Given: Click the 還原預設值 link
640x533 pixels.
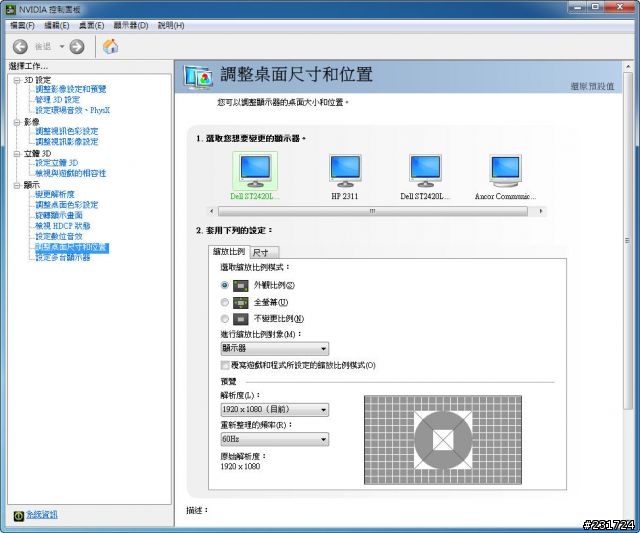Looking at the screenshot, I should coord(592,86).
